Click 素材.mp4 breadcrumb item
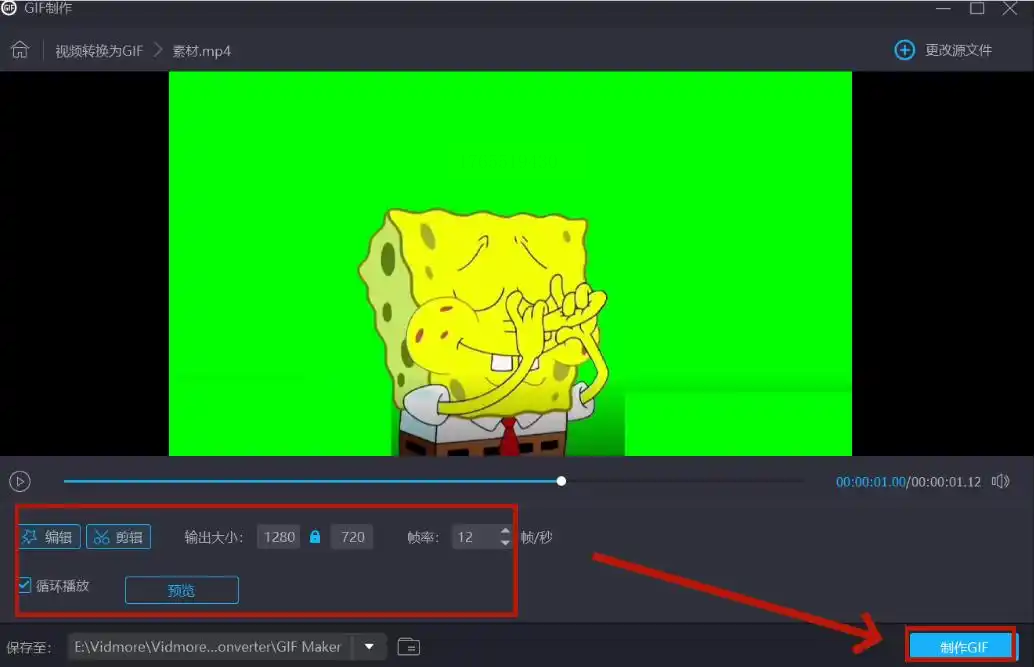The width and height of the screenshot is (1034, 667). point(202,50)
